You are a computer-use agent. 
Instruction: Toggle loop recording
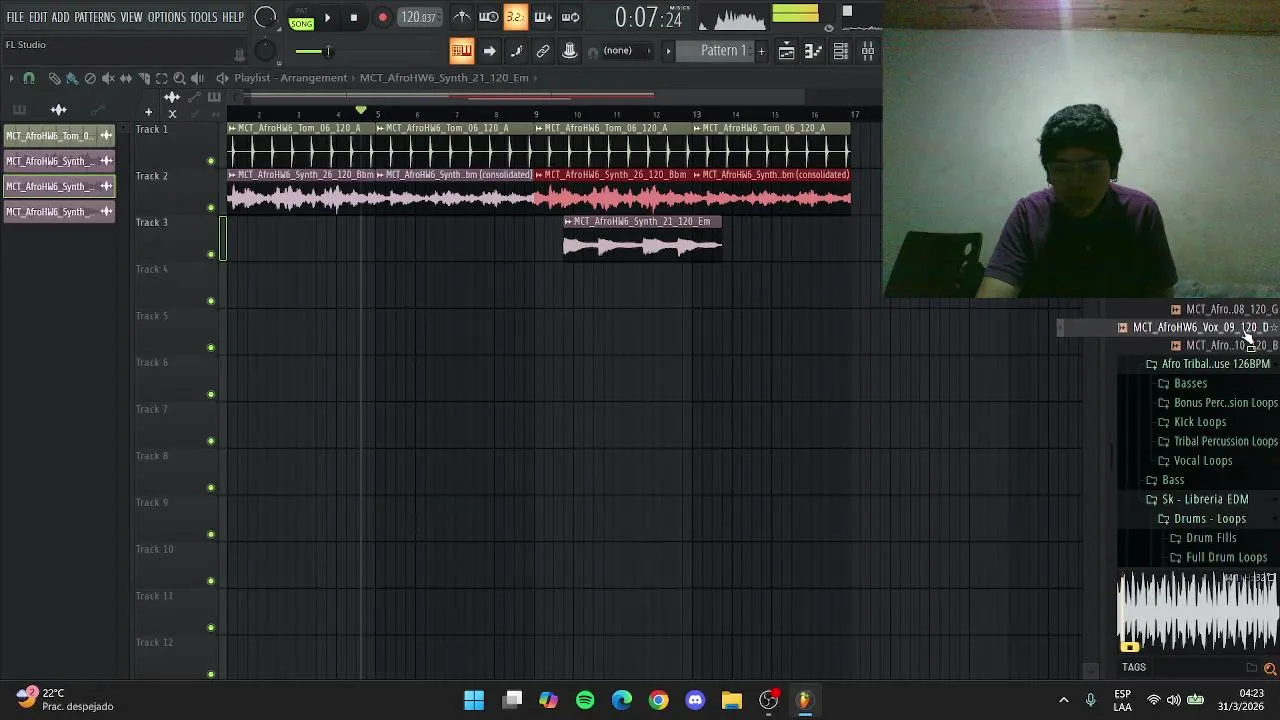click(x=570, y=17)
